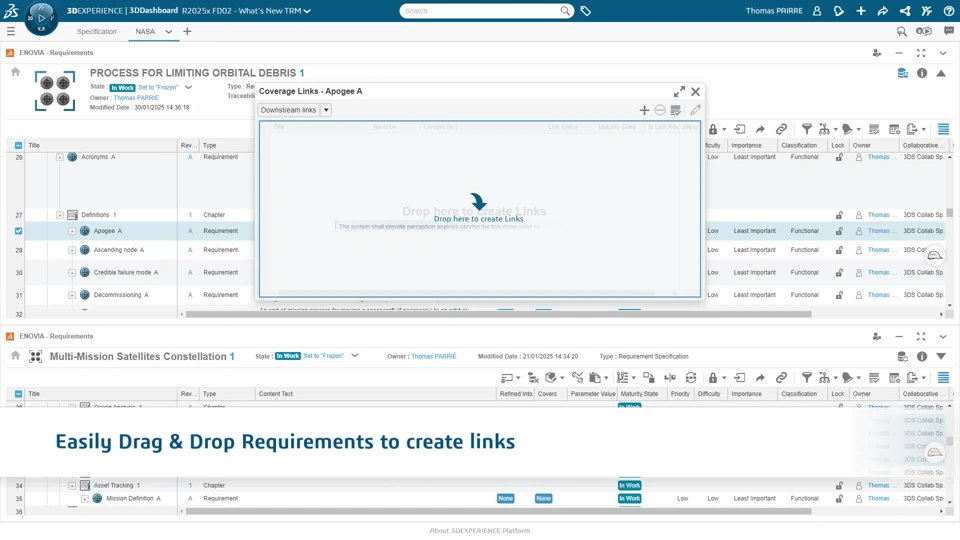The width and height of the screenshot is (960, 540).
Task: Open the state chevron next to the Satellites Set to Frozen
Action: click(354, 356)
